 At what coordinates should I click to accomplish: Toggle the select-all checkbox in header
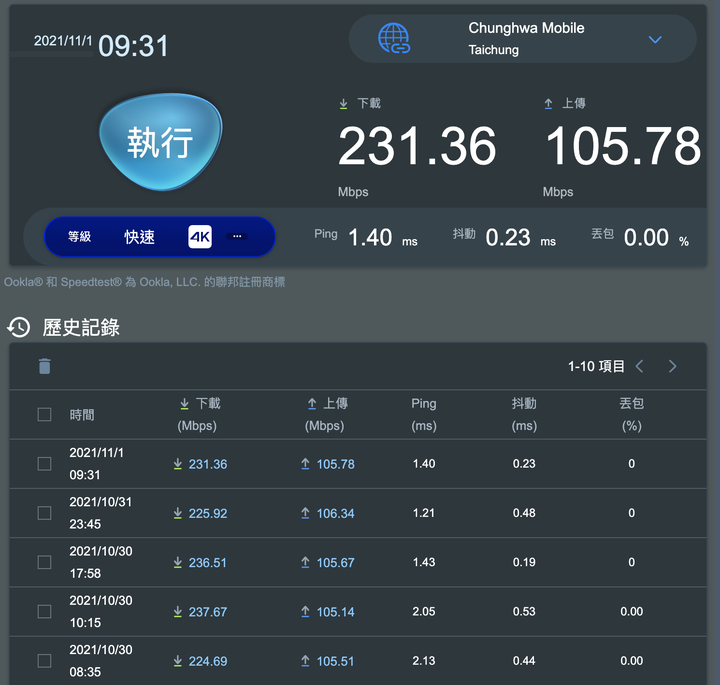[44, 415]
